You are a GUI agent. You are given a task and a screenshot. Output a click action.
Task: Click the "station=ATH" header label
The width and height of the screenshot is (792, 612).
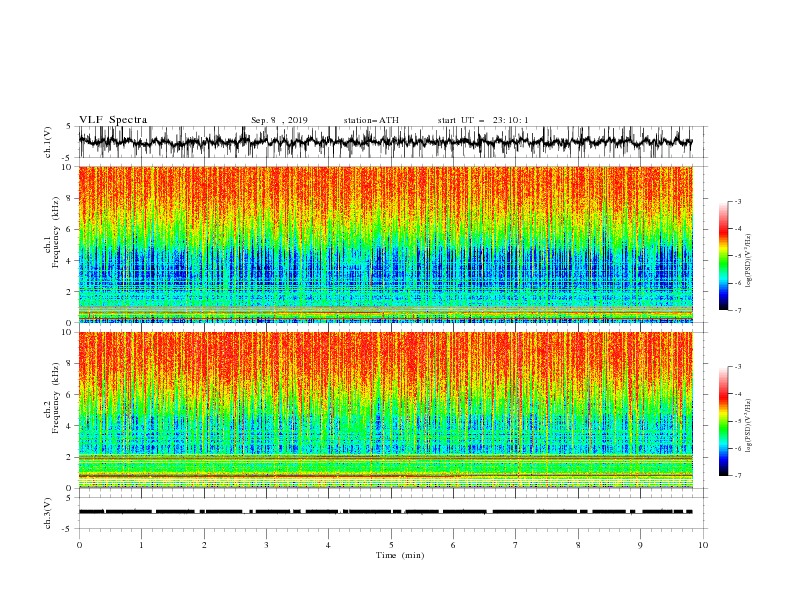[371, 120]
